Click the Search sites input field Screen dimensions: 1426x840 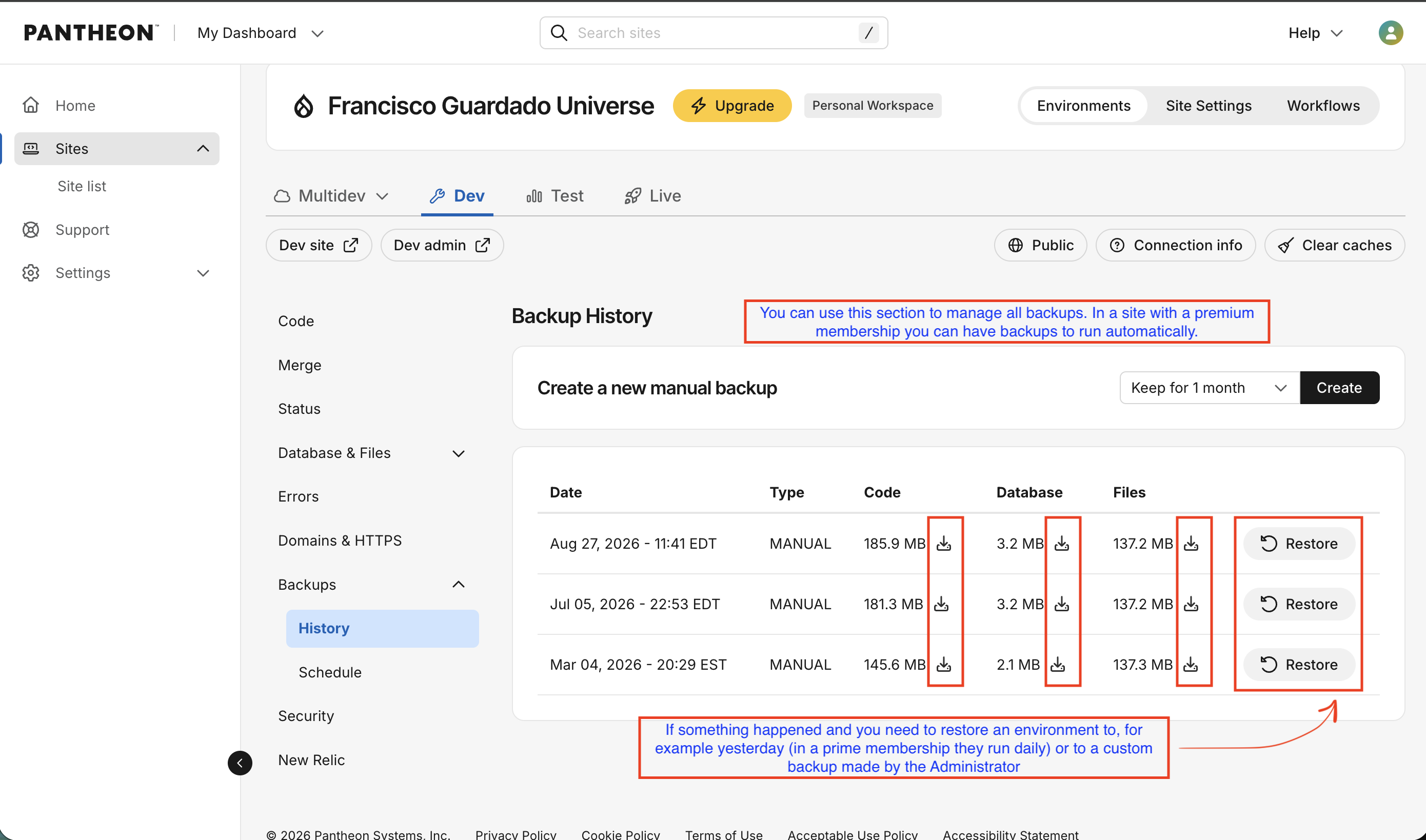click(x=714, y=33)
